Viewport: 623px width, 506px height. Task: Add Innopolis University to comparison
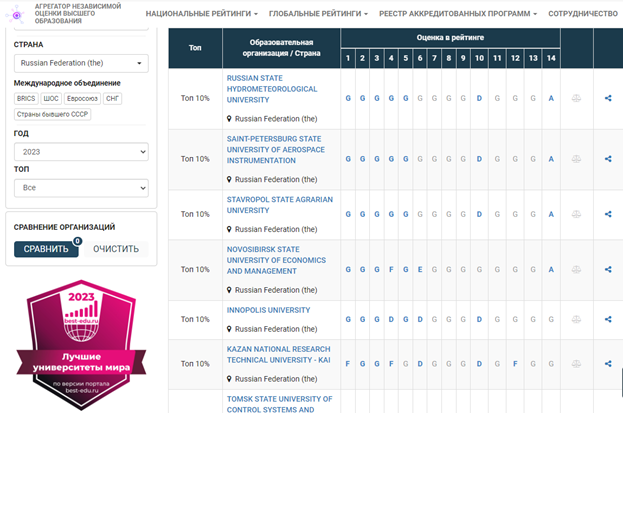click(576, 319)
